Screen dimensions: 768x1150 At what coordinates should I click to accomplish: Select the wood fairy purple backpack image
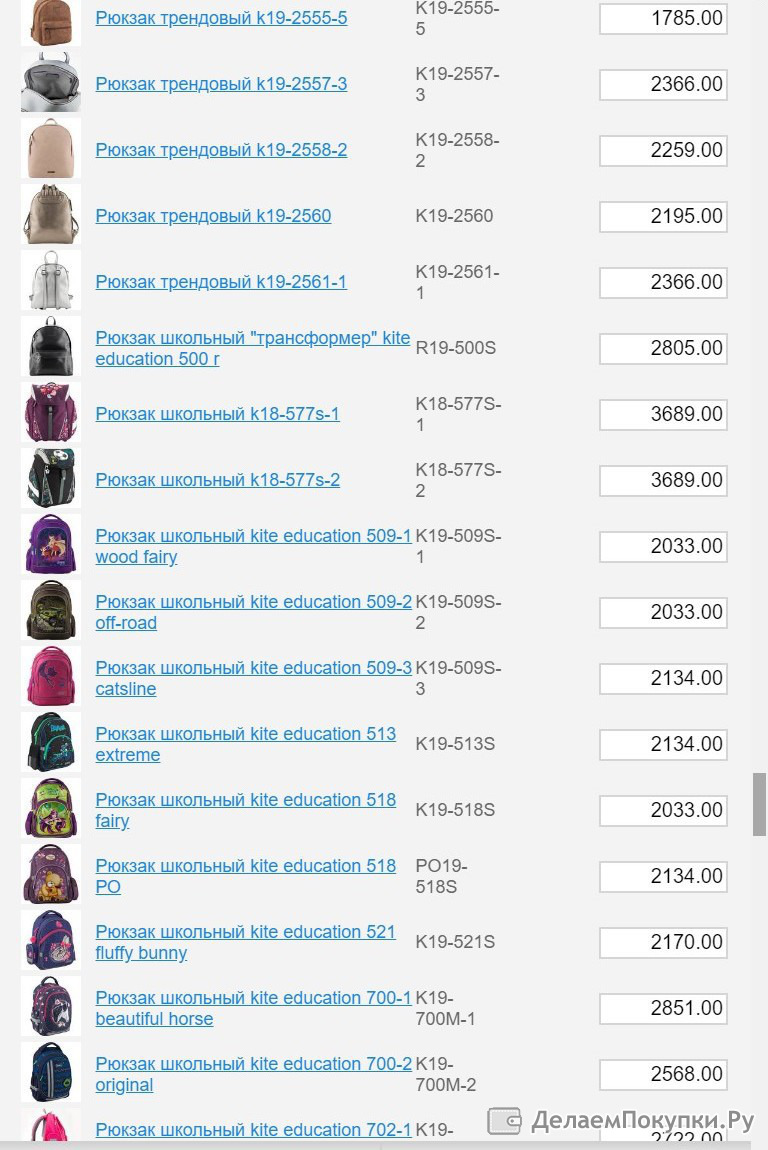[51, 545]
